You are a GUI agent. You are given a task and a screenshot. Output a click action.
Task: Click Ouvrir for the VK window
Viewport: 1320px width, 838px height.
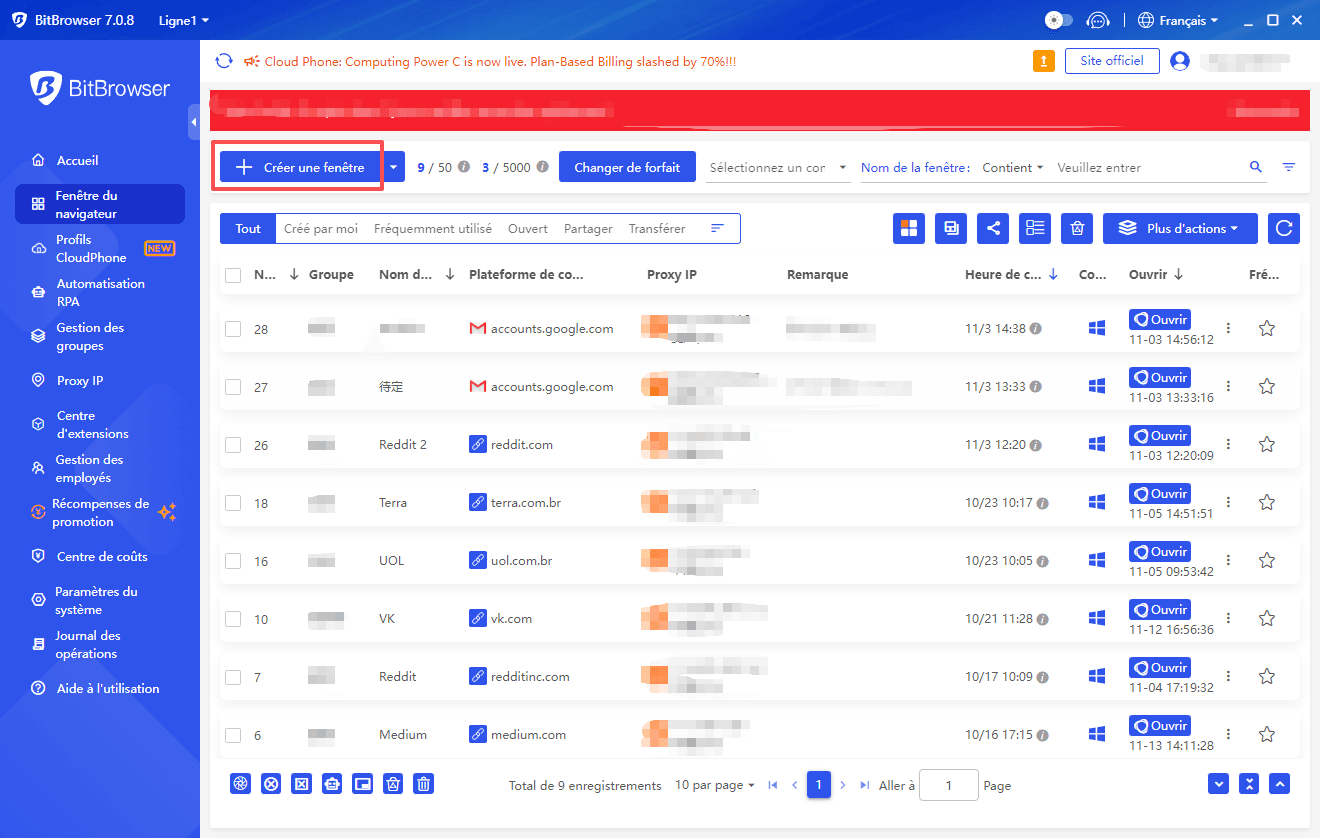(1159, 609)
